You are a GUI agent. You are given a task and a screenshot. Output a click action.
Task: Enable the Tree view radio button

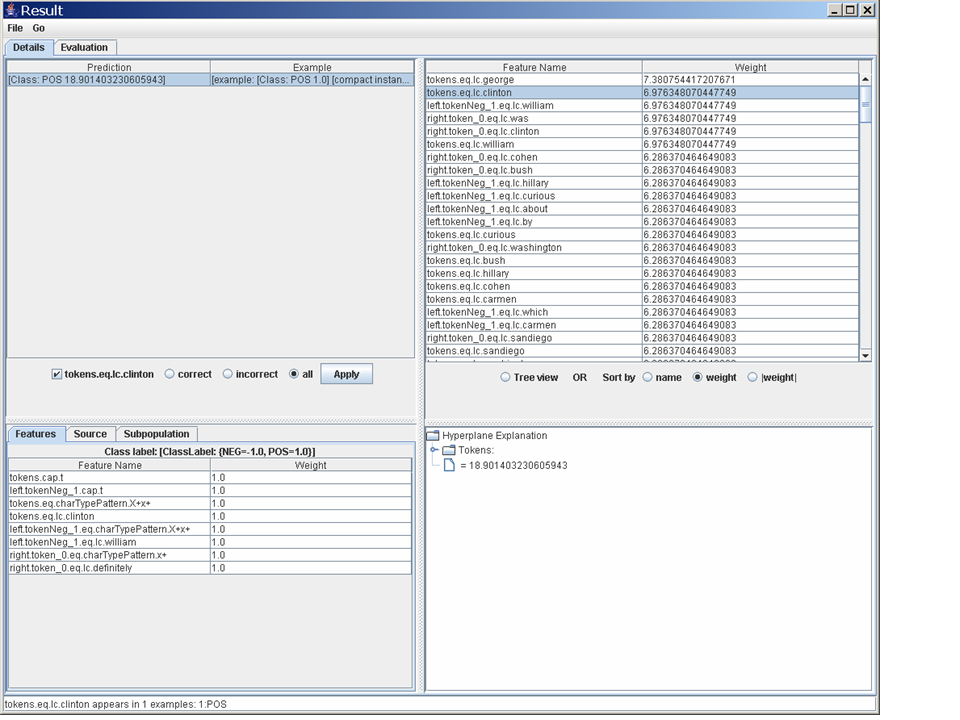pos(505,378)
